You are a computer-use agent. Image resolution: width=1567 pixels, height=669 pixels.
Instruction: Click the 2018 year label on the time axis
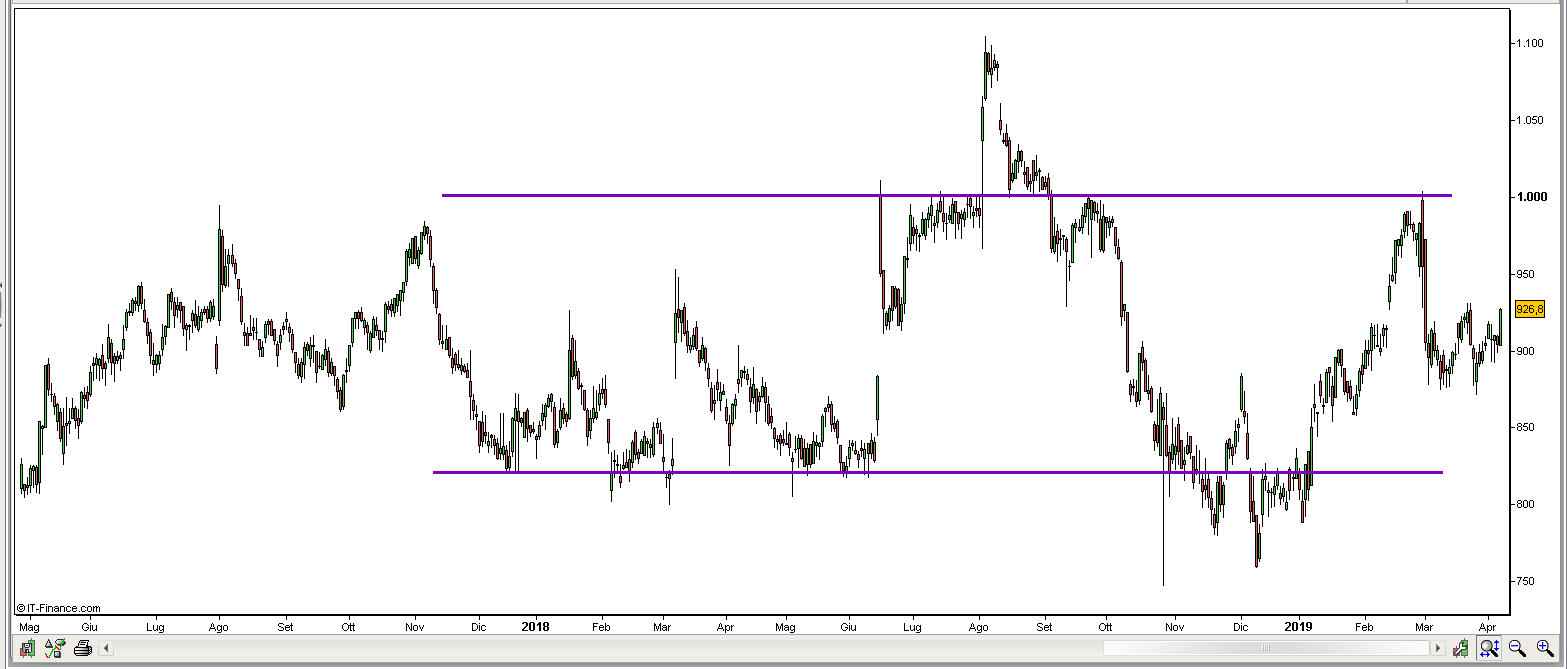[536, 627]
